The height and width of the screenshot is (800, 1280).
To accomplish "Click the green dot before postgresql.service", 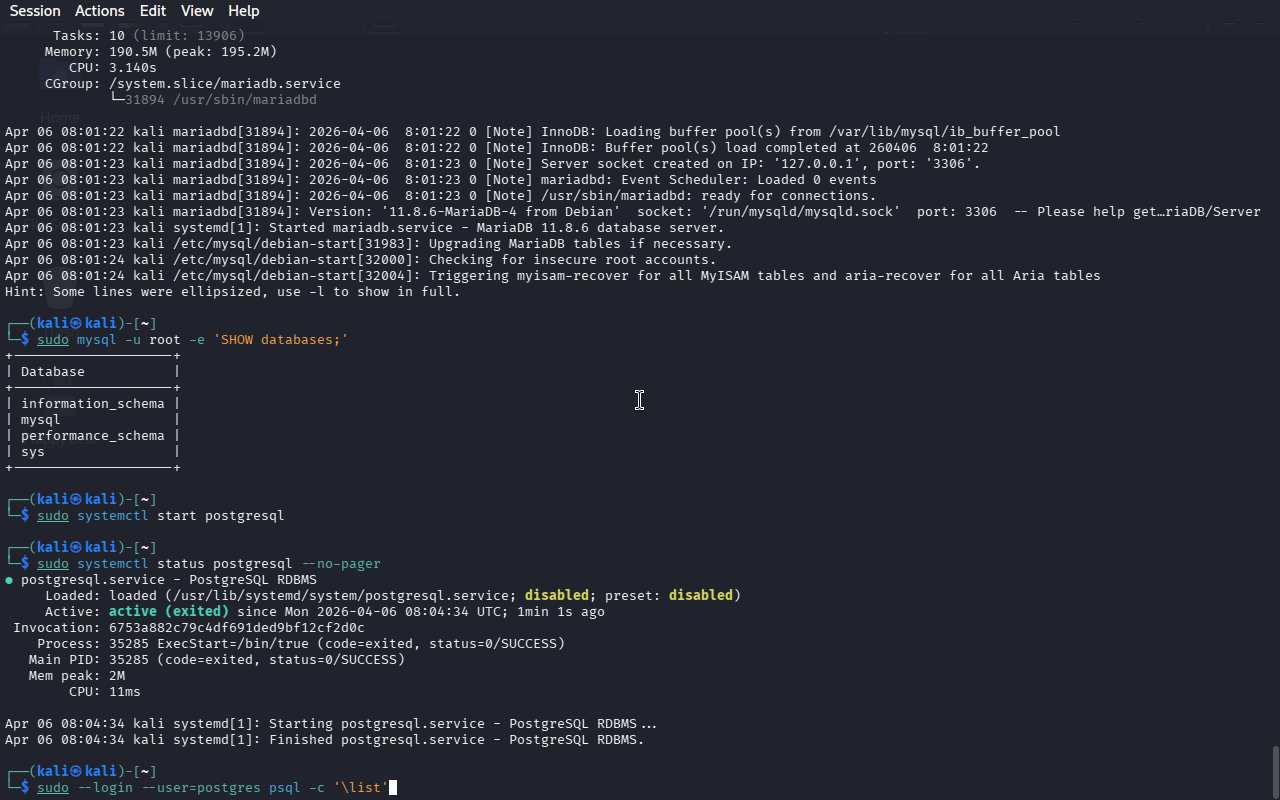I will click(x=9, y=580).
